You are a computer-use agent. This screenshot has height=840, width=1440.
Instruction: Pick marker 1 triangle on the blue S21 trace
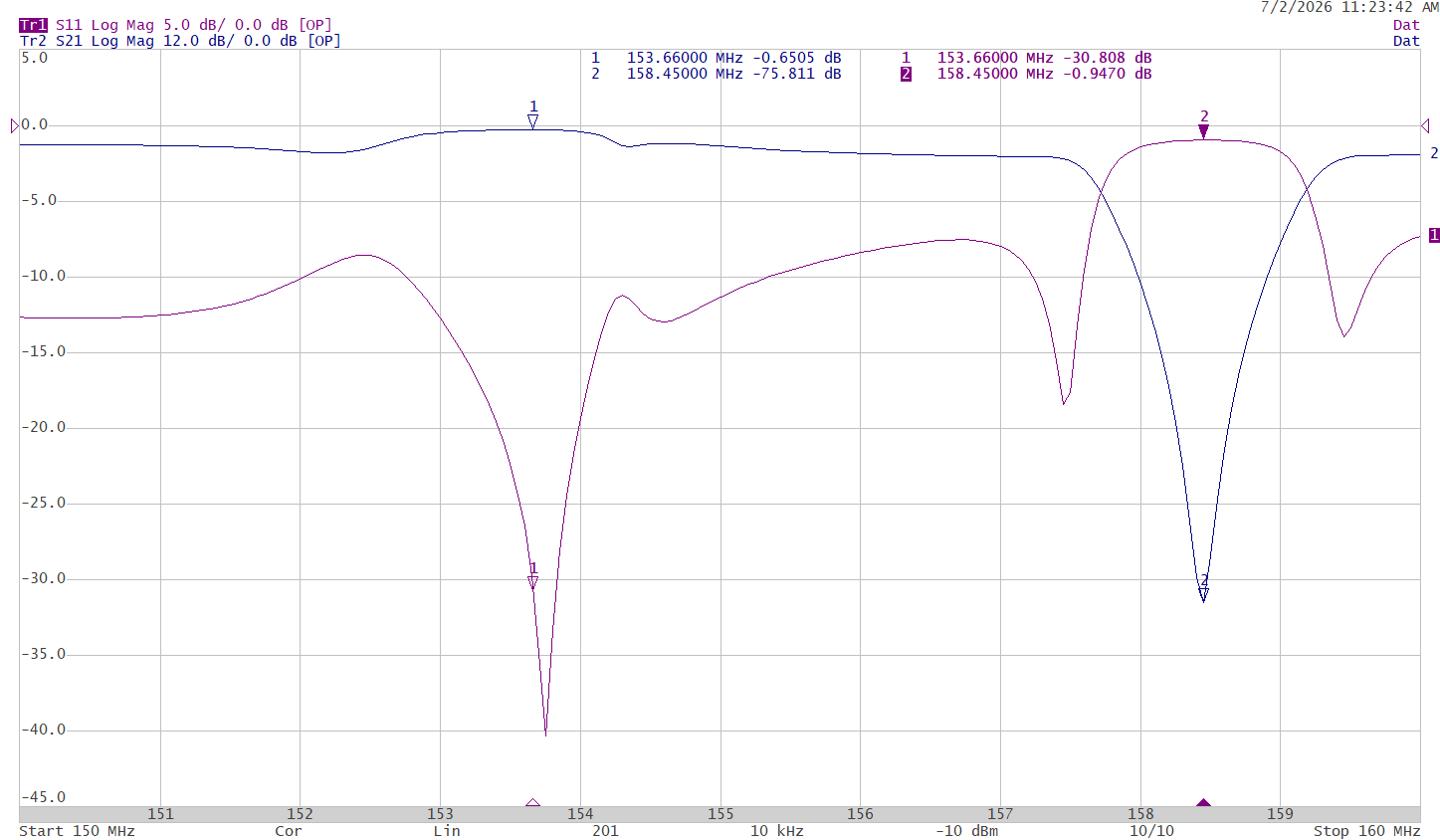coord(533,121)
